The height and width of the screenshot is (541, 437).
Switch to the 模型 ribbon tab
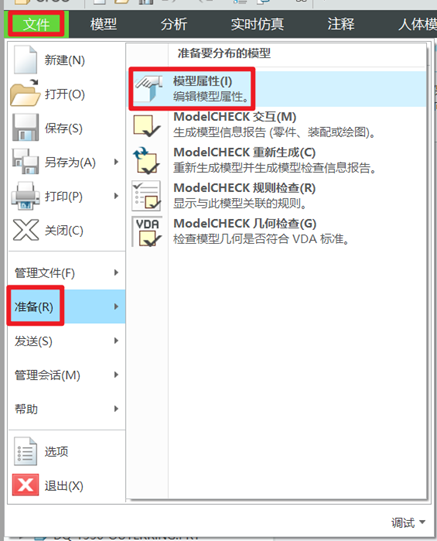103,24
